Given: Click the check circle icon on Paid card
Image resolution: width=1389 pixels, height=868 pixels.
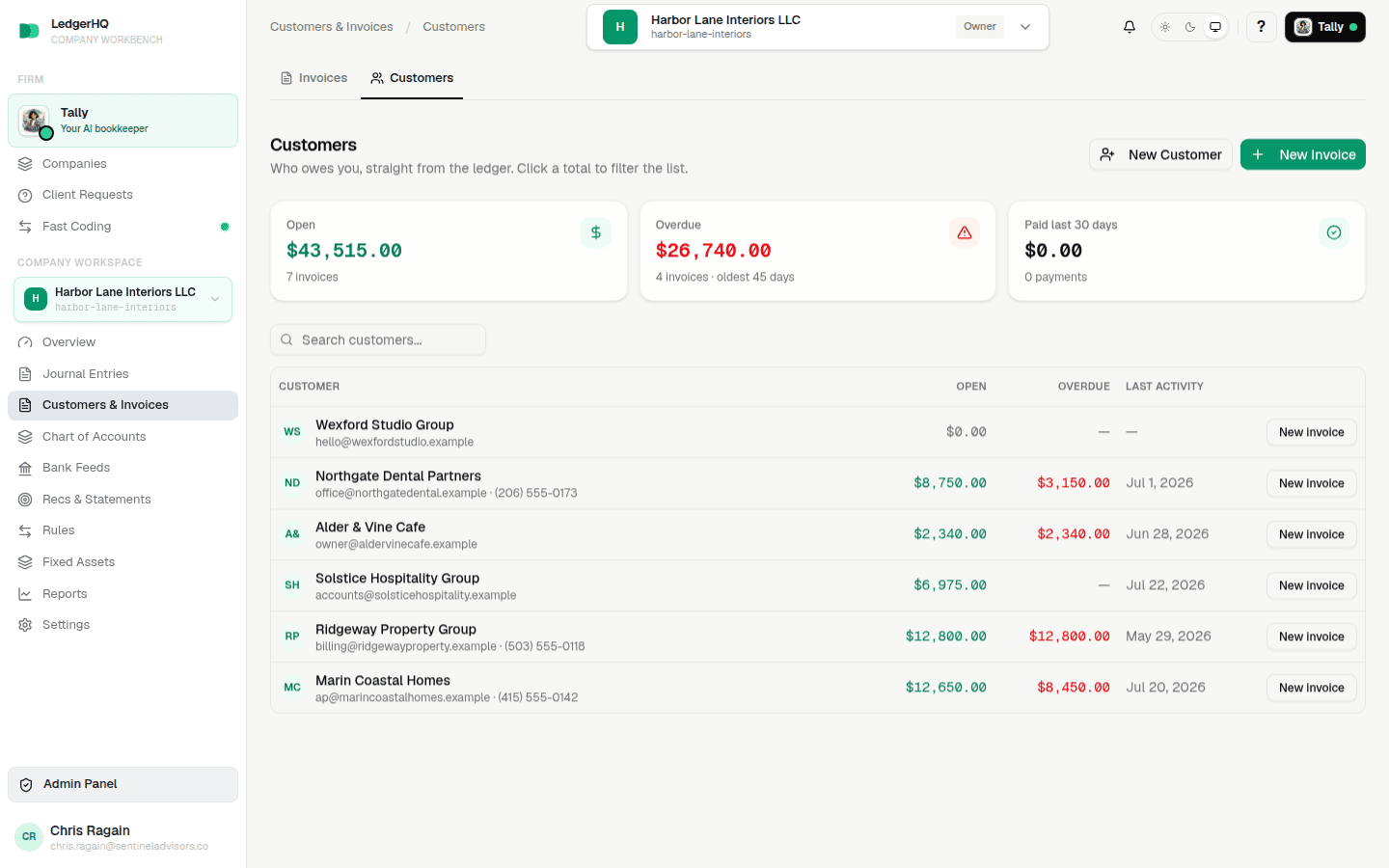Looking at the screenshot, I should pos(1334,232).
